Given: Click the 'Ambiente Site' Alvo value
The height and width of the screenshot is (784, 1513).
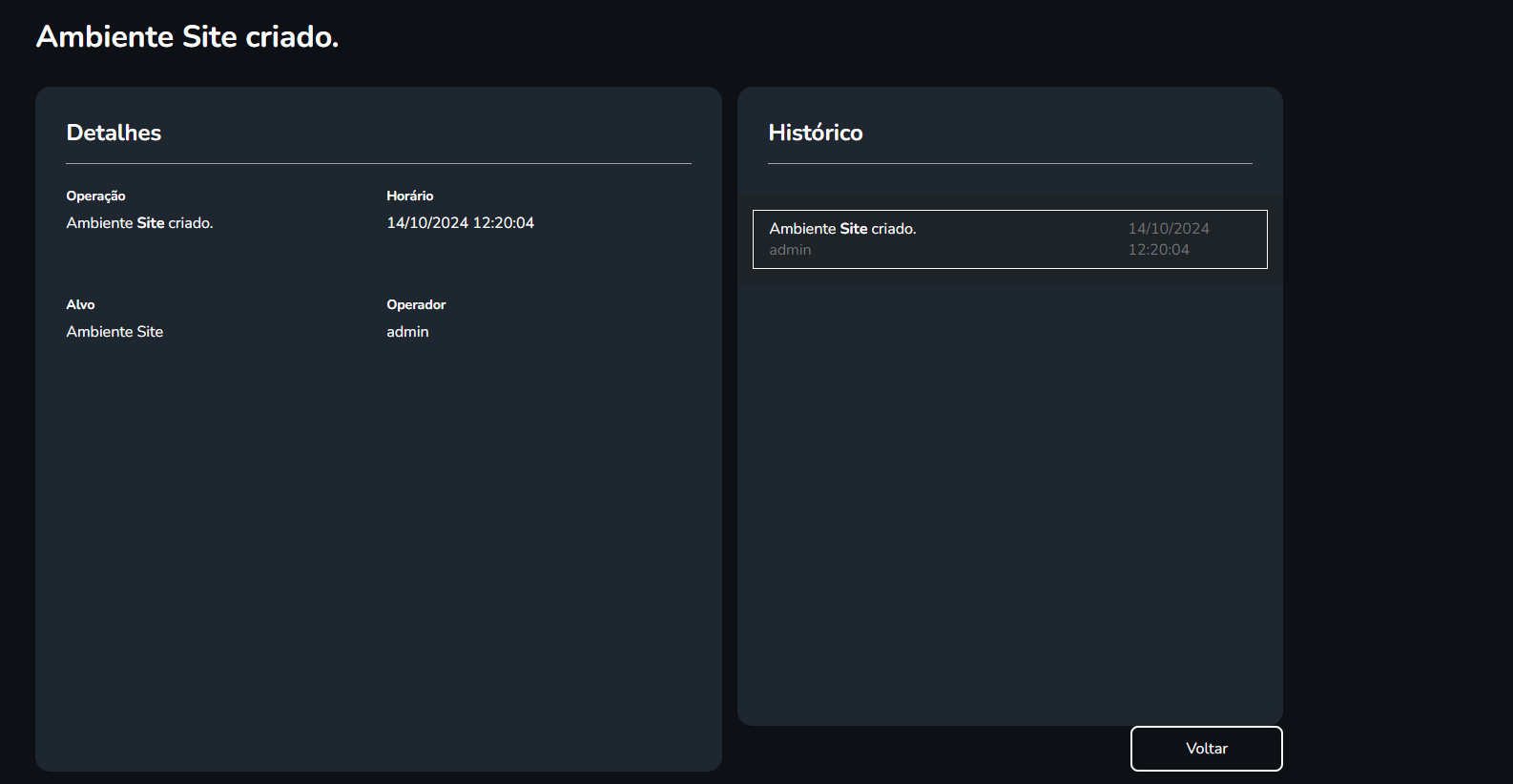Looking at the screenshot, I should (114, 332).
